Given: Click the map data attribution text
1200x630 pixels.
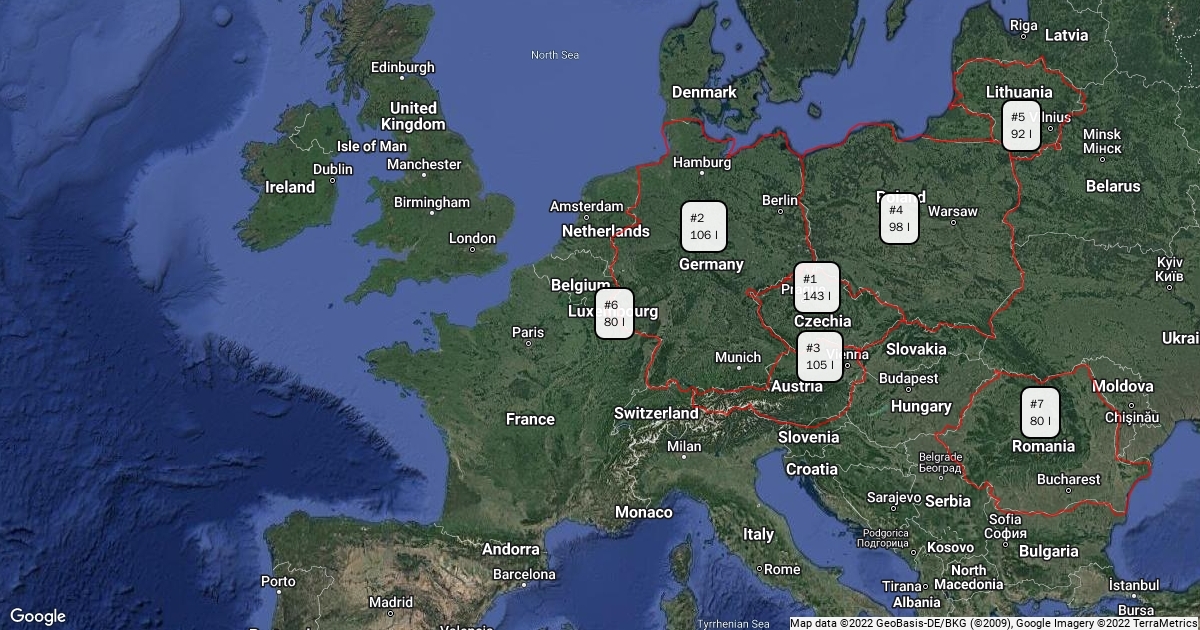Looking at the screenshot, I should [993, 623].
